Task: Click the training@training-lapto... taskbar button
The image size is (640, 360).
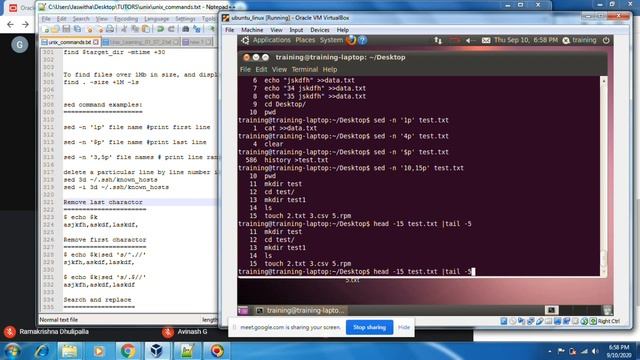Action: (300, 311)
